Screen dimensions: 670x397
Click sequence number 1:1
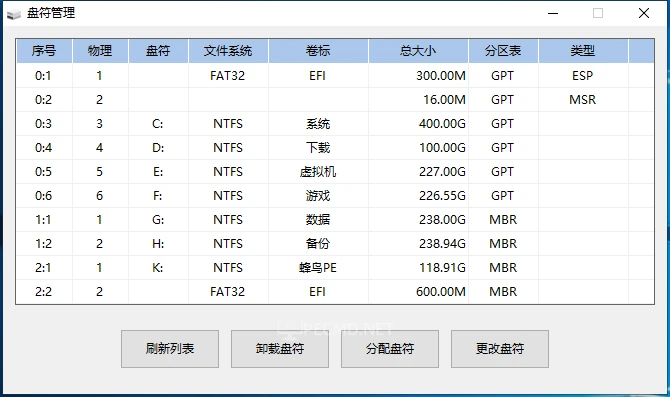tap(43, 220)
